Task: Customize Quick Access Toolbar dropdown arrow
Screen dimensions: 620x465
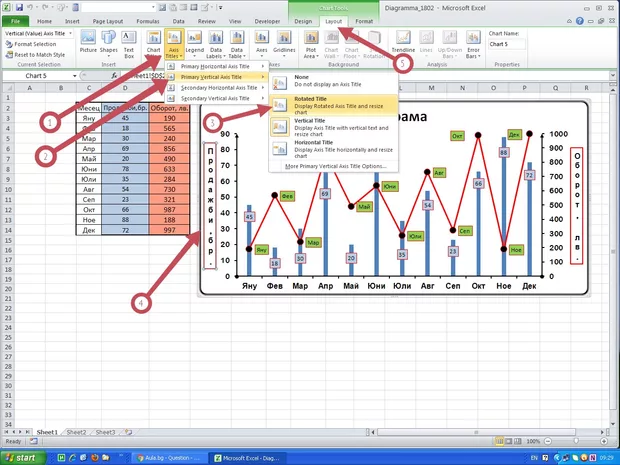Action: coord(221,7)
